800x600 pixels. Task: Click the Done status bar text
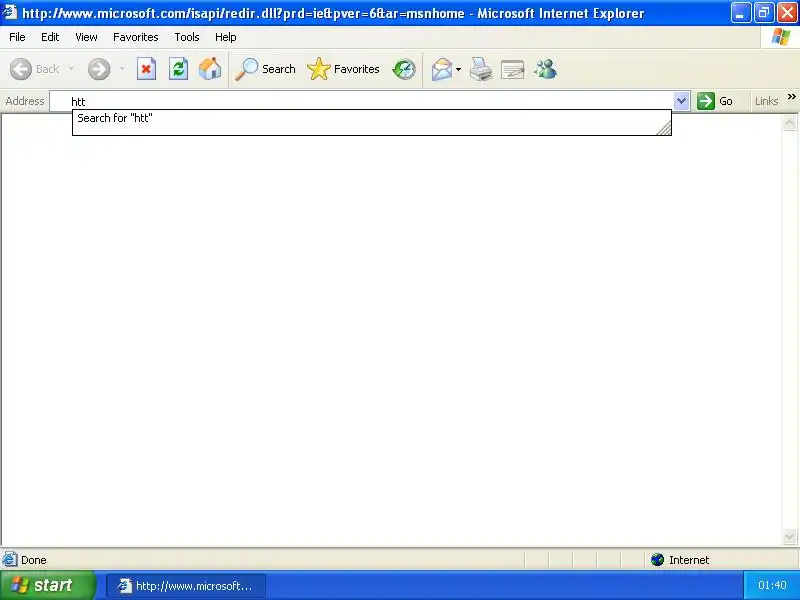pyautogui.click(x=34, y=560)
